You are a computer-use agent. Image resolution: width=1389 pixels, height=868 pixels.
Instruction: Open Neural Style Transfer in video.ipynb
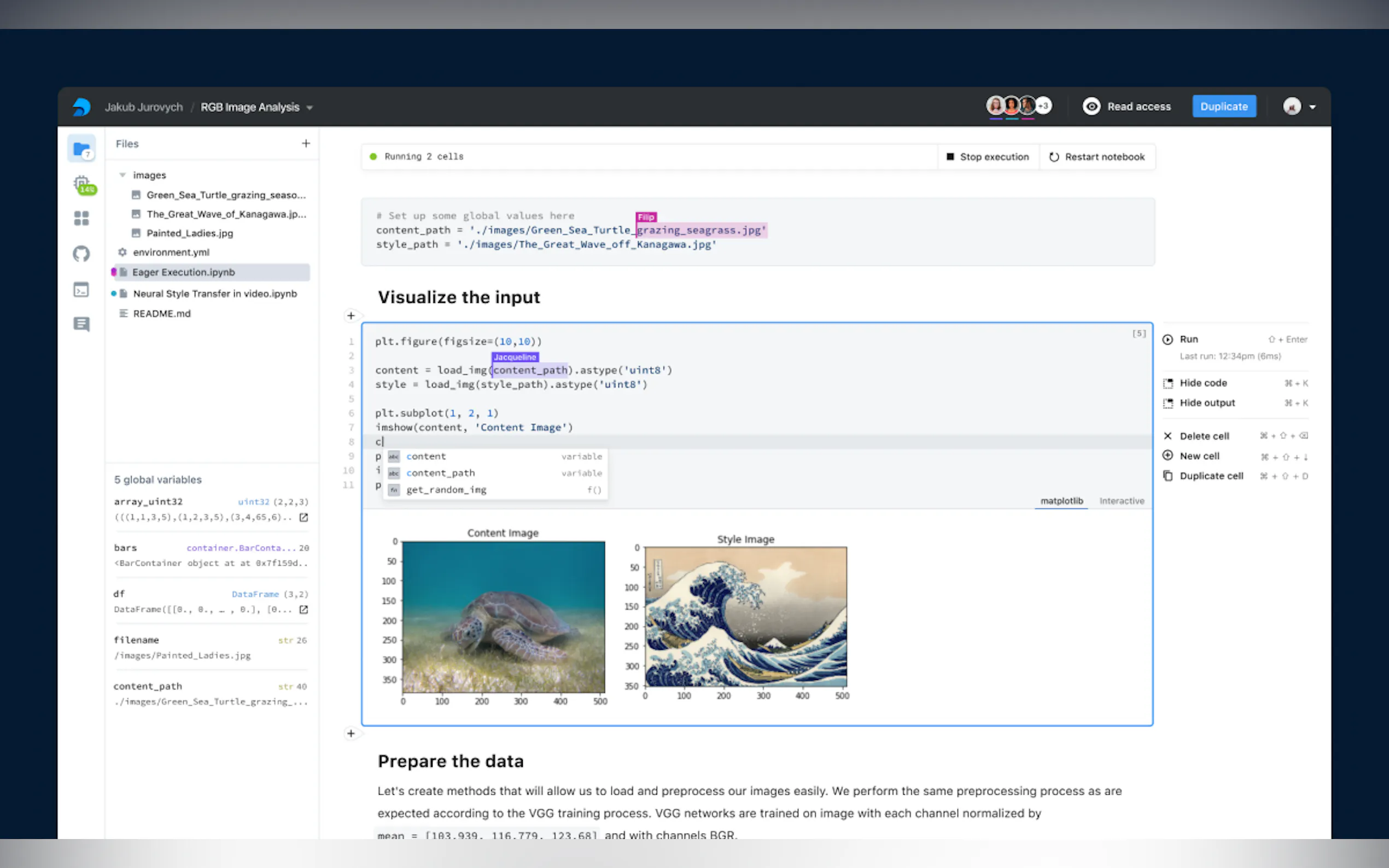pos(215,294)
